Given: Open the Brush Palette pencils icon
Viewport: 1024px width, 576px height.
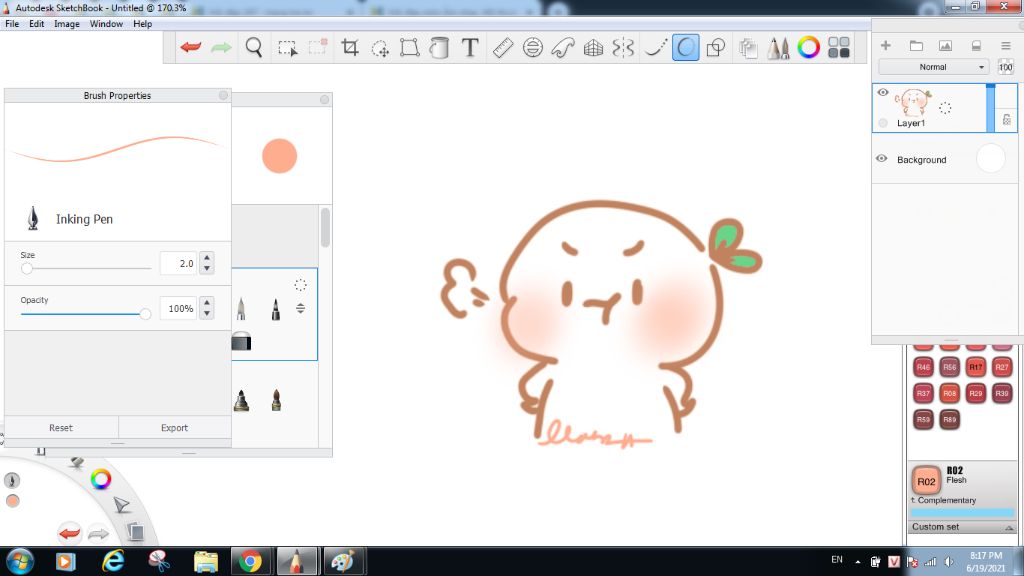Looking at the screenshot, I should [x=778, y=48].
